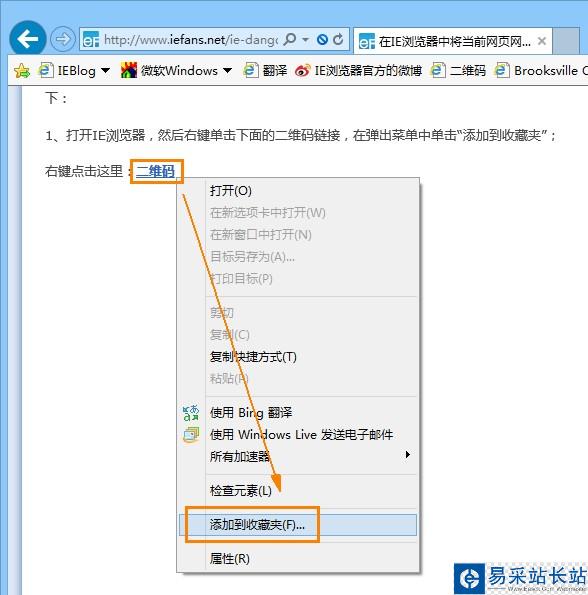The image size is (588, 595).
Task: Expand the IEBlog dropdown arrow
Action: pyautogui.click(x=105, y=71)
